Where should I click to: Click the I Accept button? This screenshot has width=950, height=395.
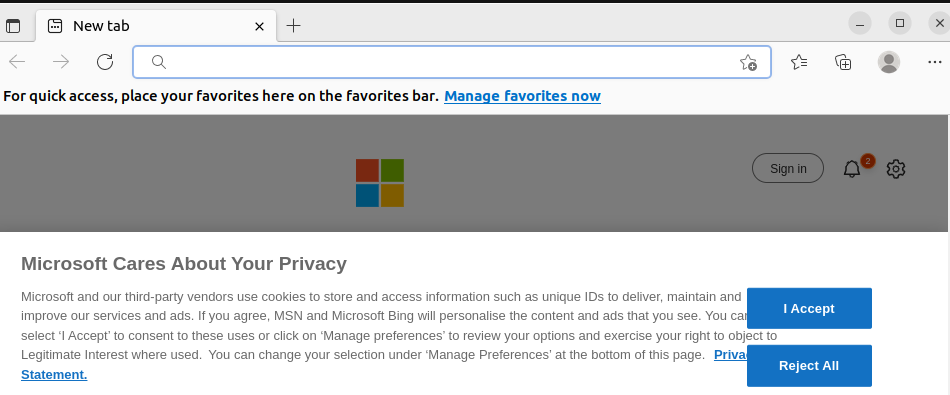coord(809,308)
